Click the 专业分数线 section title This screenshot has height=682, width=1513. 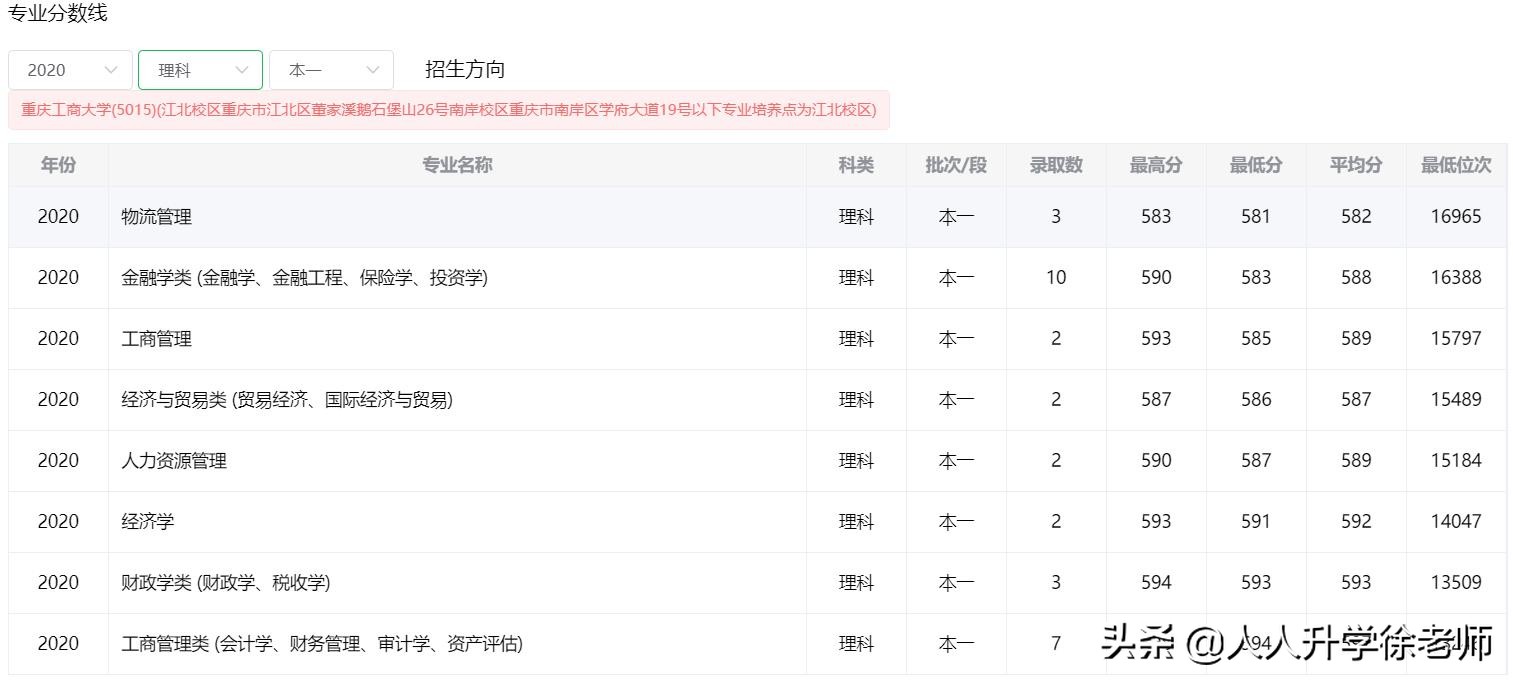58,14
